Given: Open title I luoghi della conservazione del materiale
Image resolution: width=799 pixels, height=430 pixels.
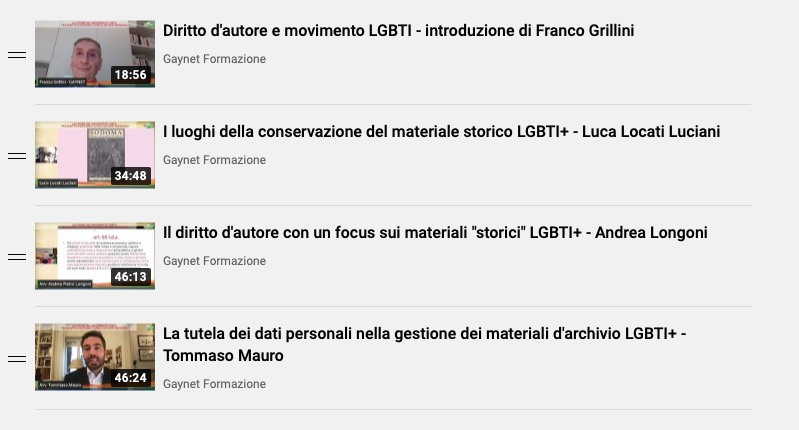Looking at the screenshot, I should point(441,131).
